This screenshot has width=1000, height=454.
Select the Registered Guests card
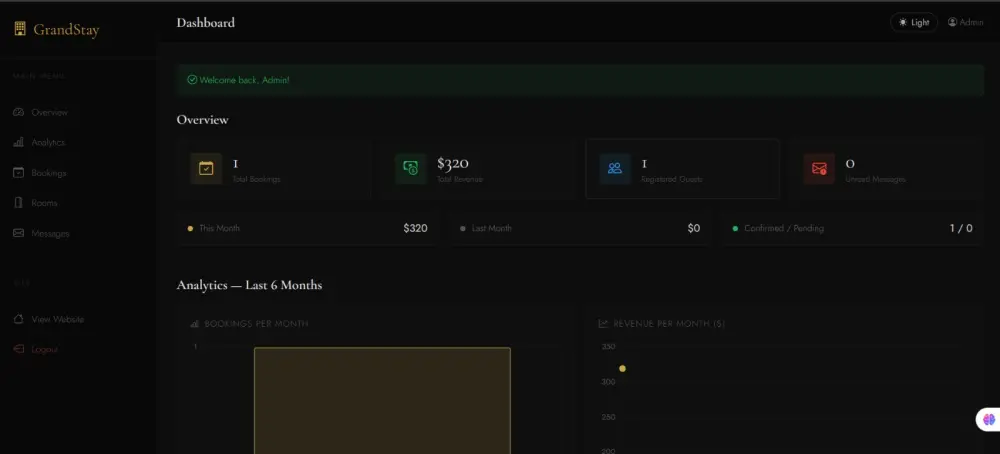click(x=682, y=169)
